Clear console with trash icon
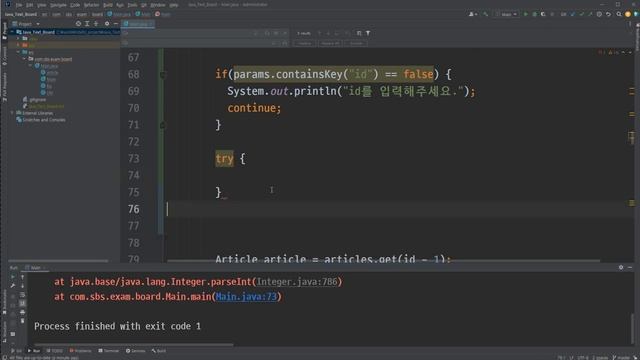The width and height of the screenshot is (640, 360). (22, 321)
